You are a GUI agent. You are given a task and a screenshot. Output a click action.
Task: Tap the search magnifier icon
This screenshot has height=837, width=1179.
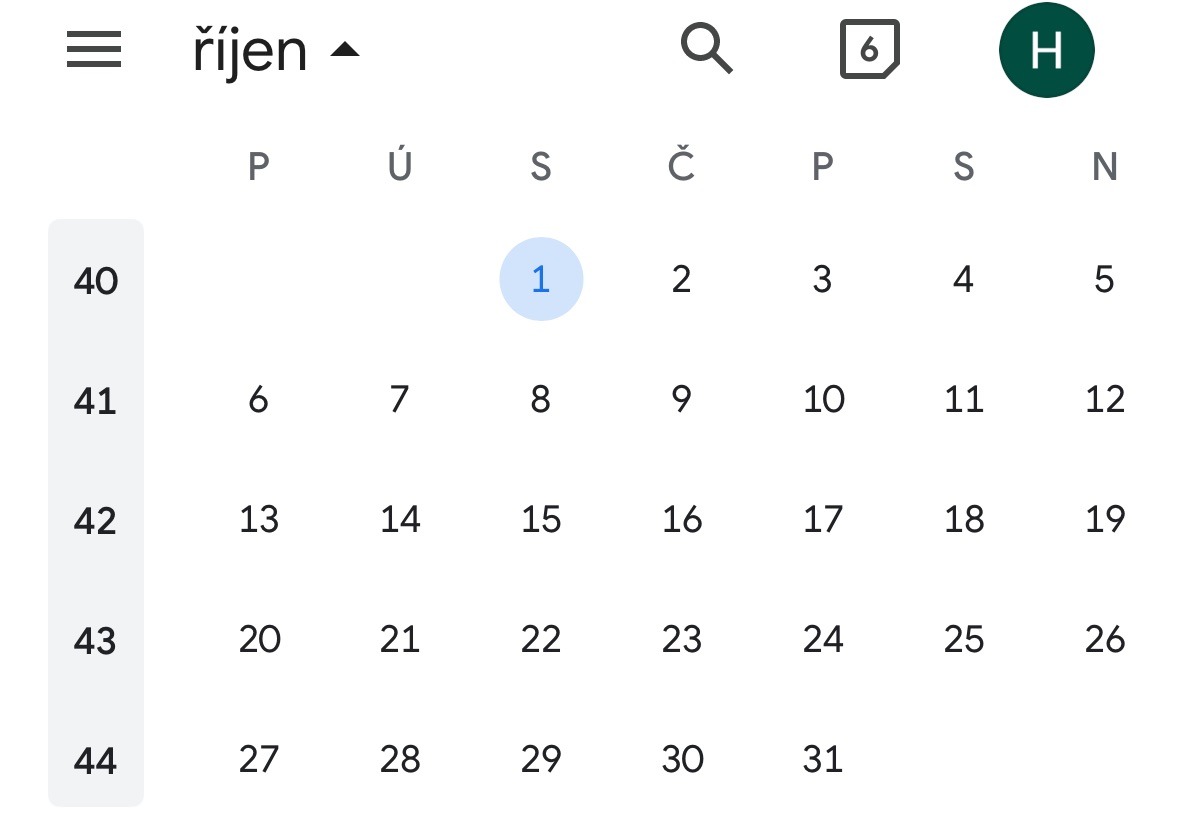point(706,49)
